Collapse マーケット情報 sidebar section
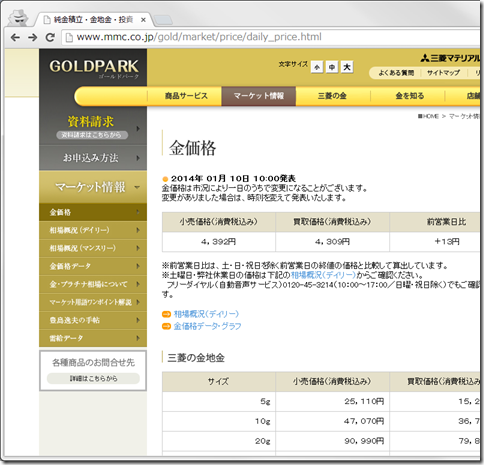Screen dimensions: 484x465 (x=93, y=187)
